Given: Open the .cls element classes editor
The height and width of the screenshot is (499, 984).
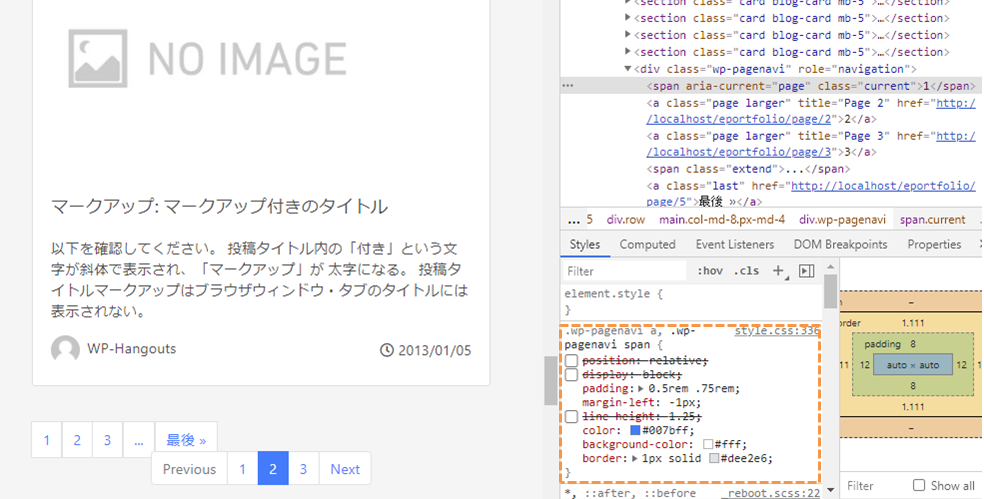Looking at the screenshot, I should tap(746, 271).
